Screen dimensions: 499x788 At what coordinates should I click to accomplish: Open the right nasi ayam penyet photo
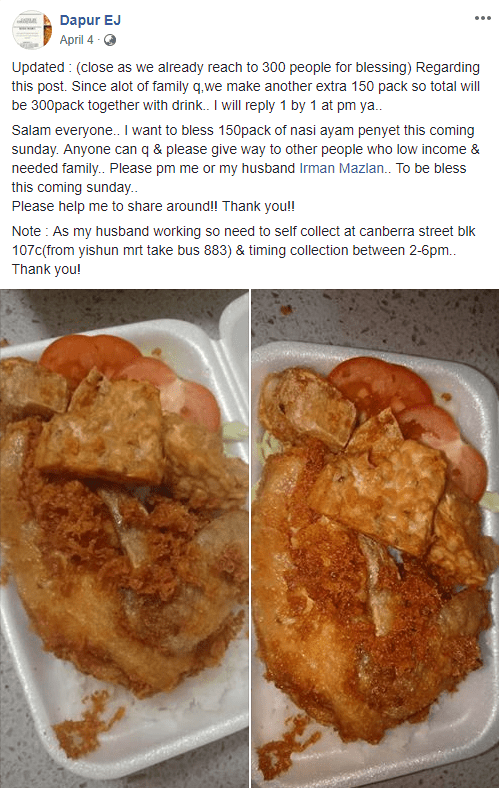point(375,538)
